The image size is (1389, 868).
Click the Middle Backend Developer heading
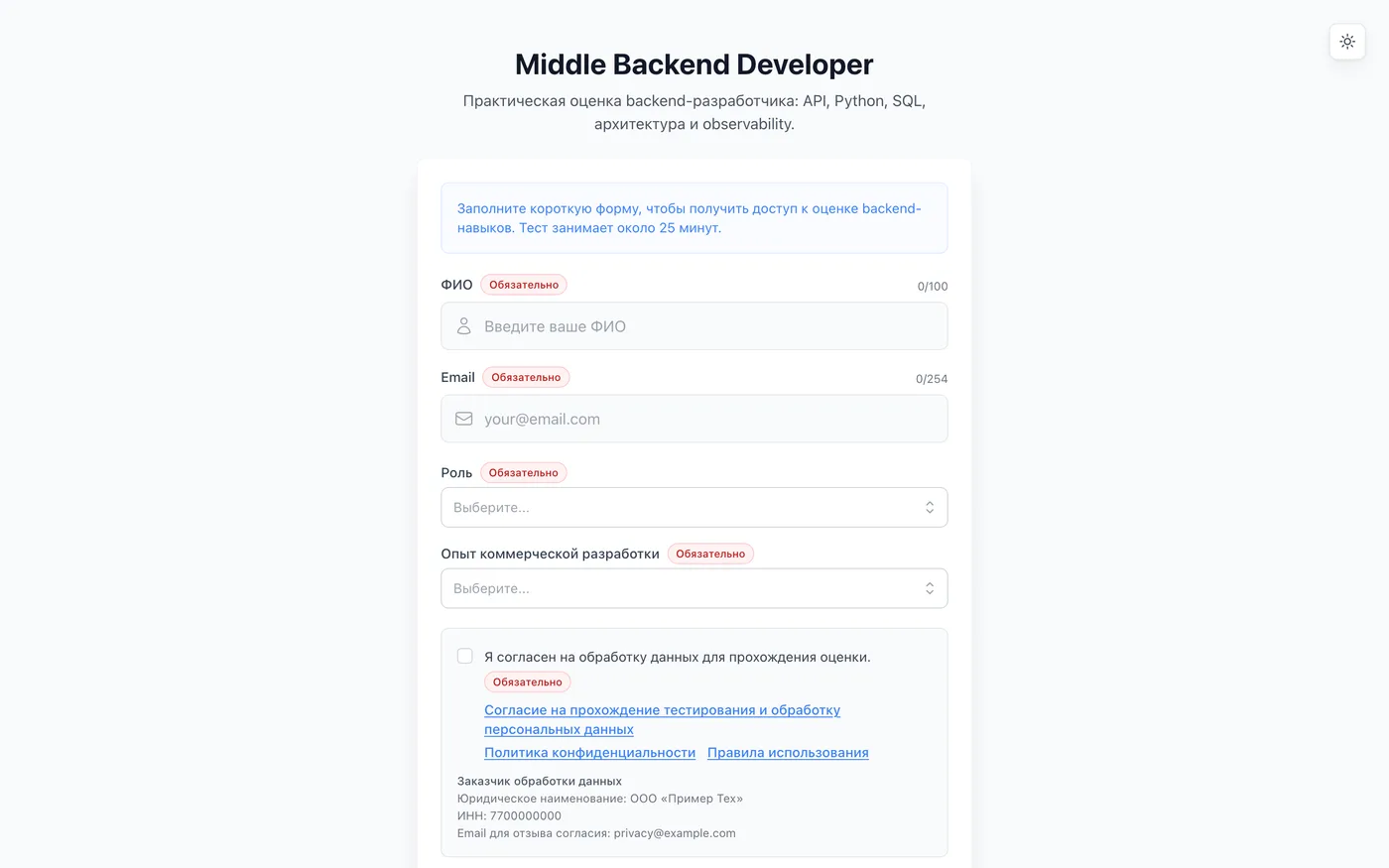[x=694, y=64]
